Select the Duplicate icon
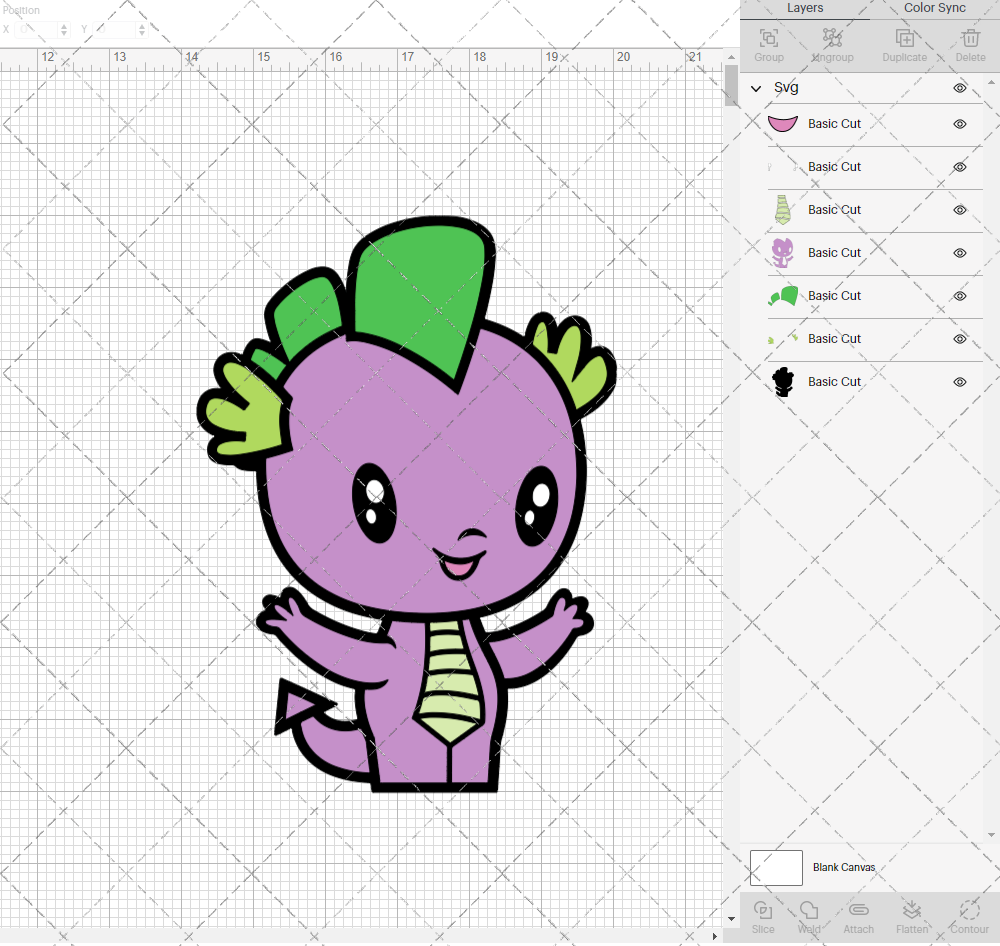 (x=905, y=45)
